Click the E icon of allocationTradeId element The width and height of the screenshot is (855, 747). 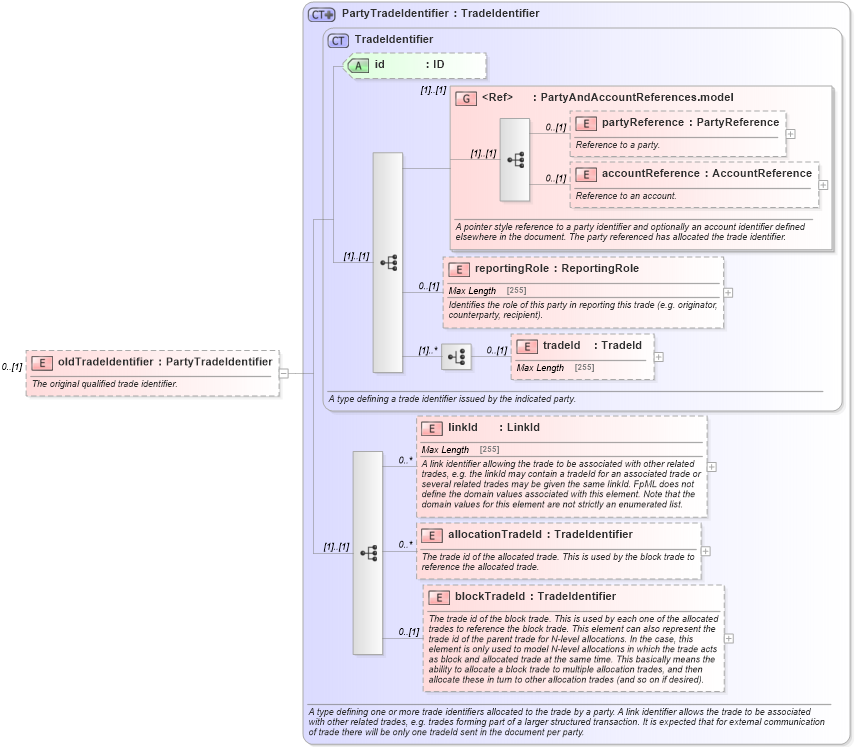pyautogui.click(x=431, y=535)
